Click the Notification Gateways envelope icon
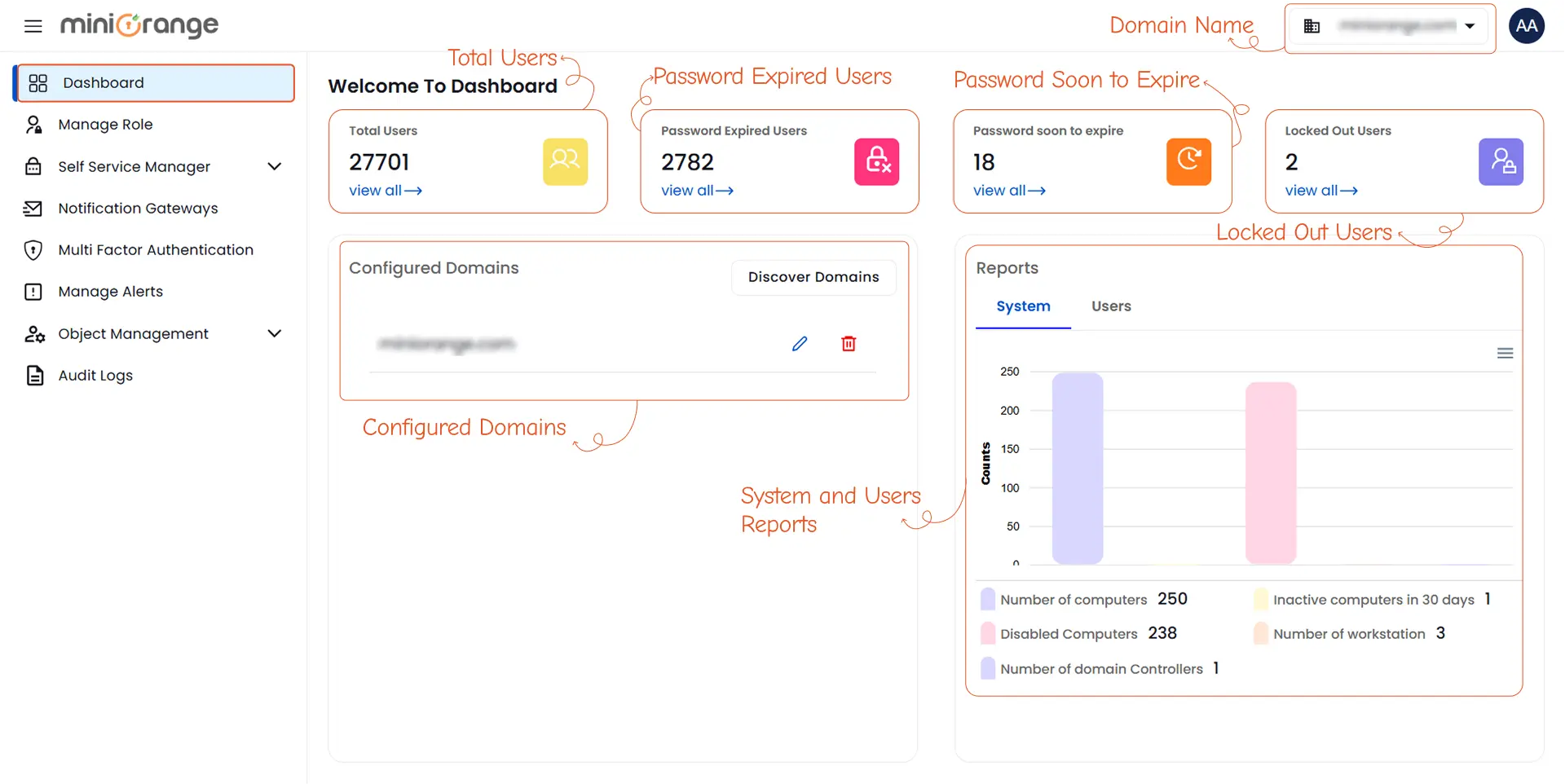 pyautogui.click(x=33, y=208)
